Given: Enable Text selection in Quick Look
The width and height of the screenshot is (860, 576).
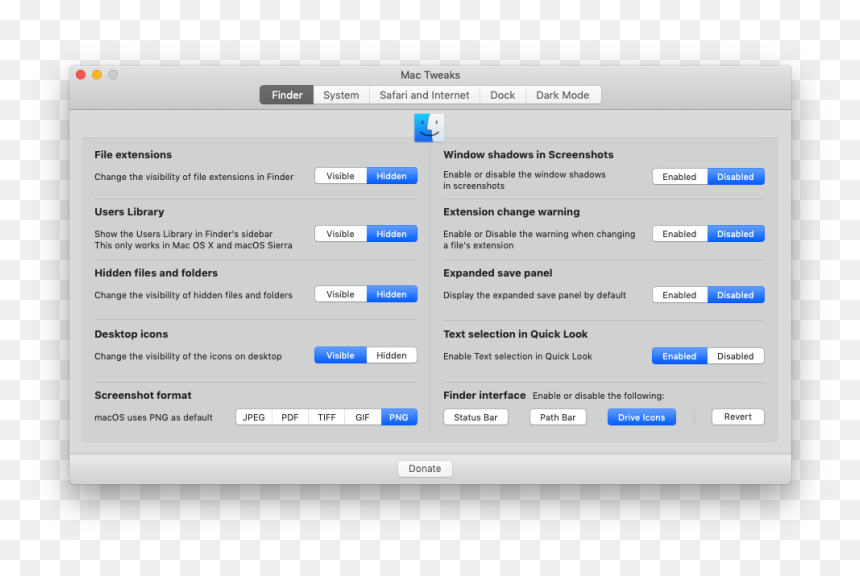Looking at the screenshot, I should [x=680, y=356].
